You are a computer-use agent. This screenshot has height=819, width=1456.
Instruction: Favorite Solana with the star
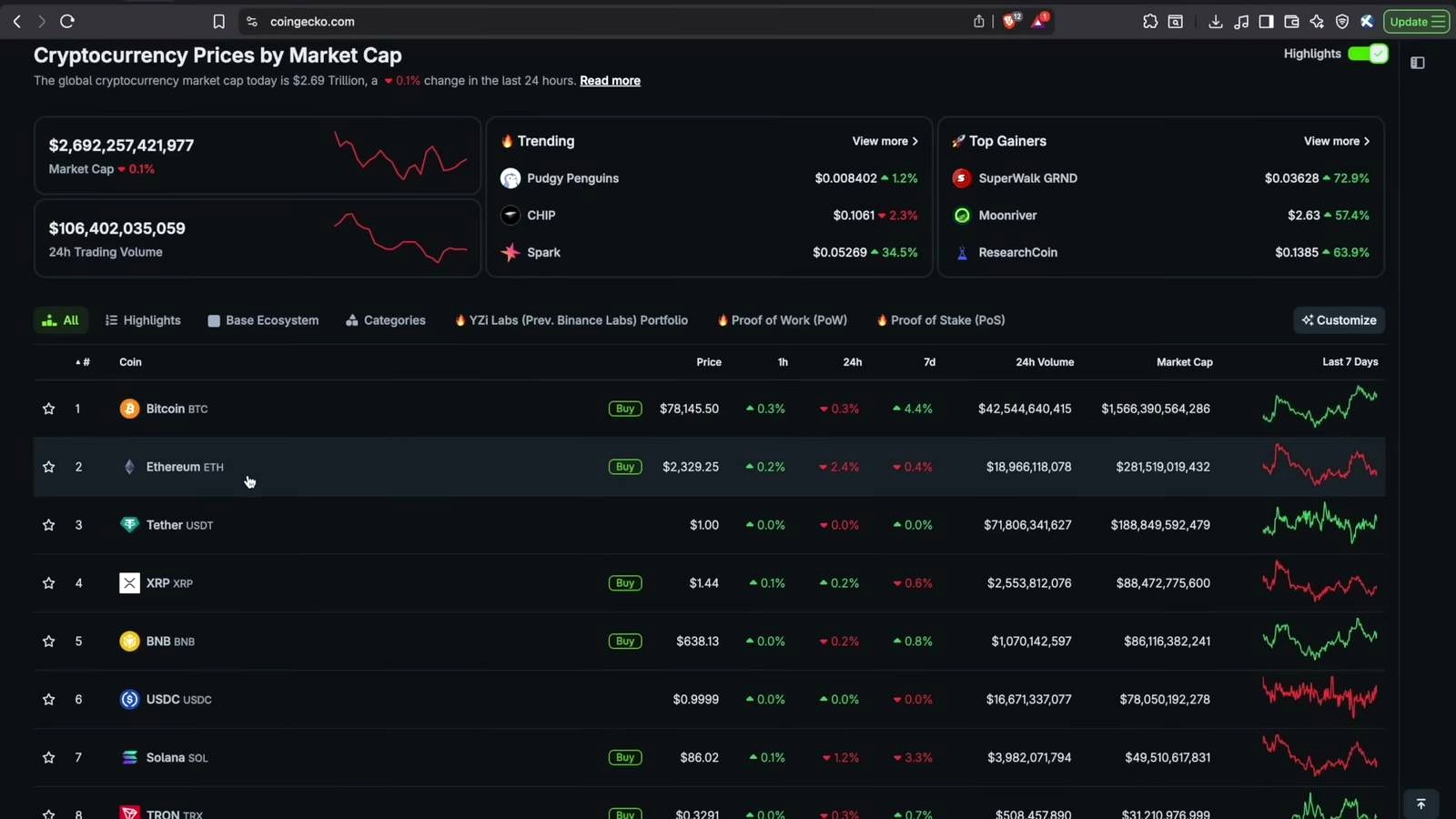coord(49,759)
